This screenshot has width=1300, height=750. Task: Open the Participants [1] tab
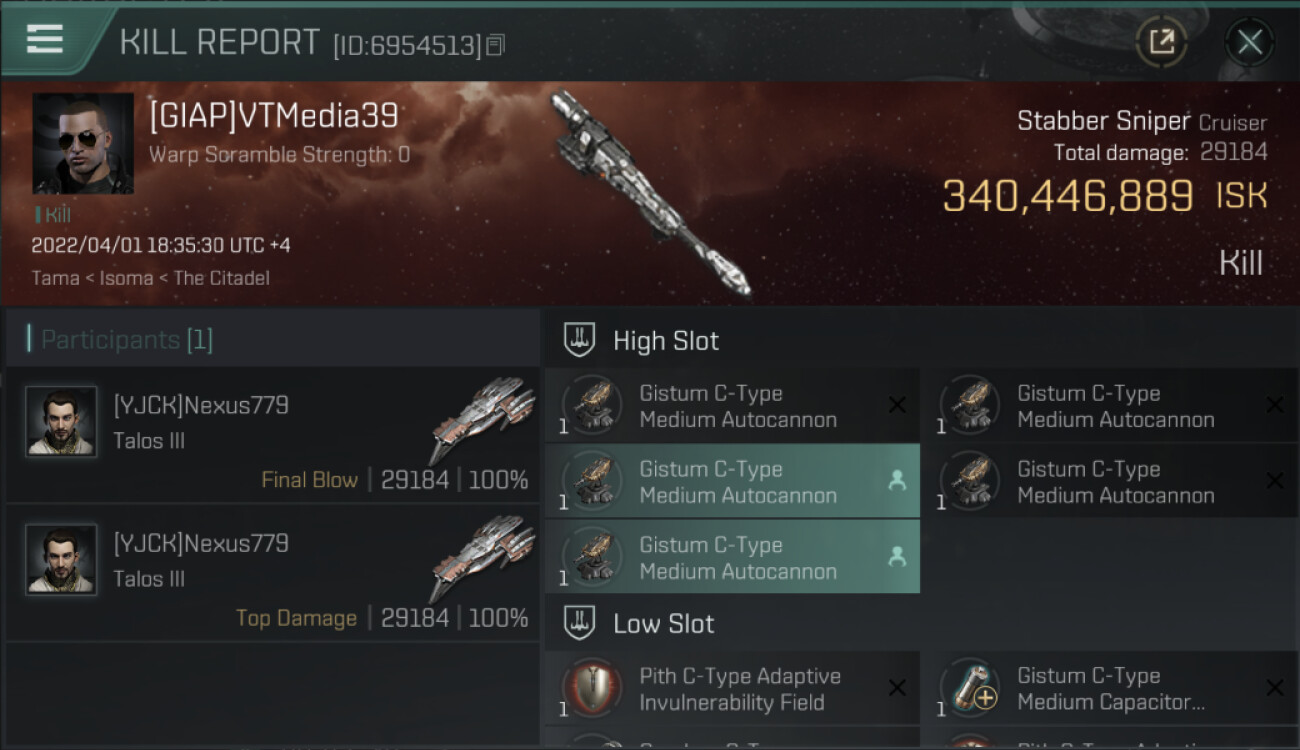[x=126, y=339]
